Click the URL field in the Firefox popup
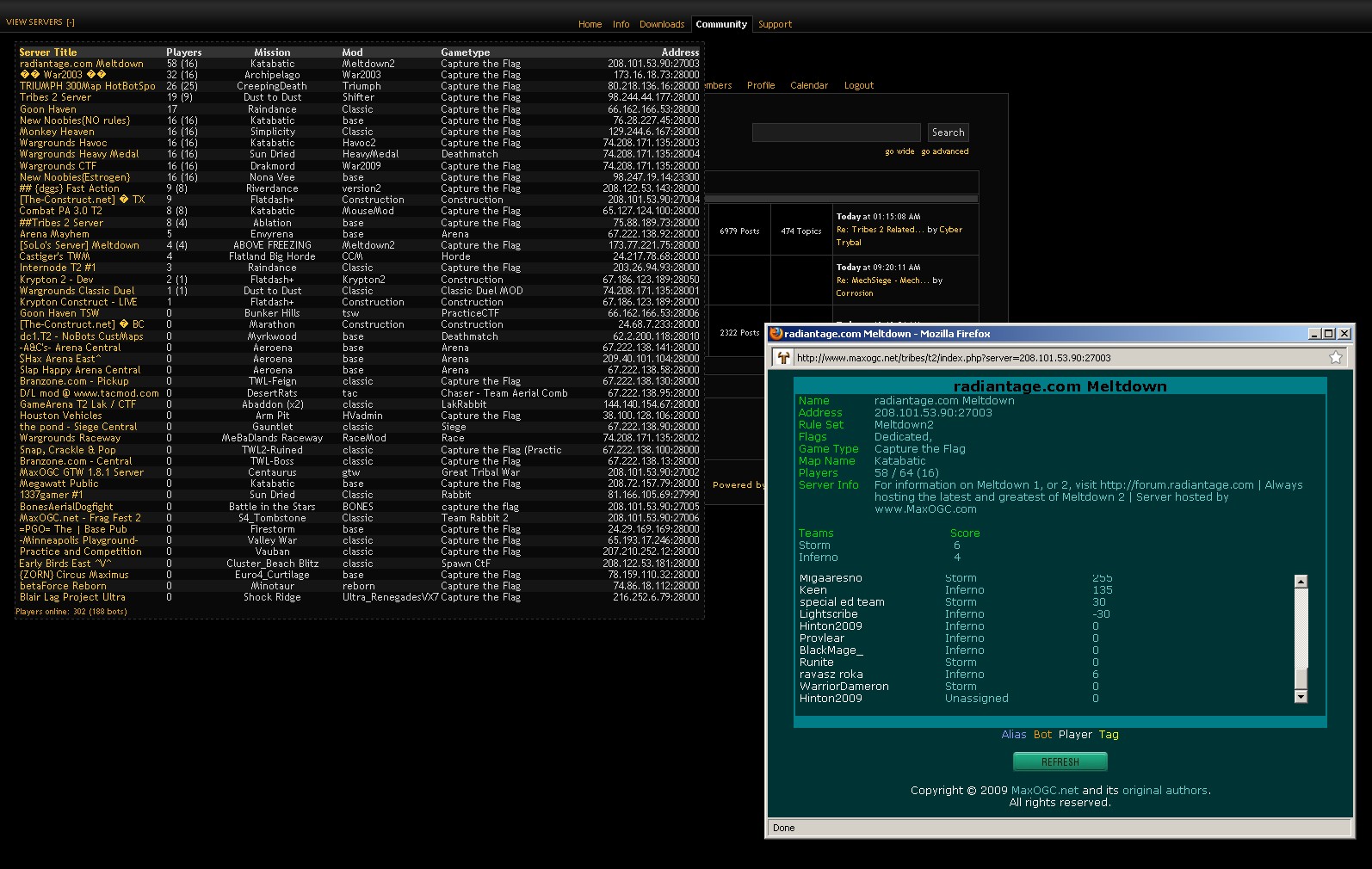The image size is (1372, 869). point(1059,358)
